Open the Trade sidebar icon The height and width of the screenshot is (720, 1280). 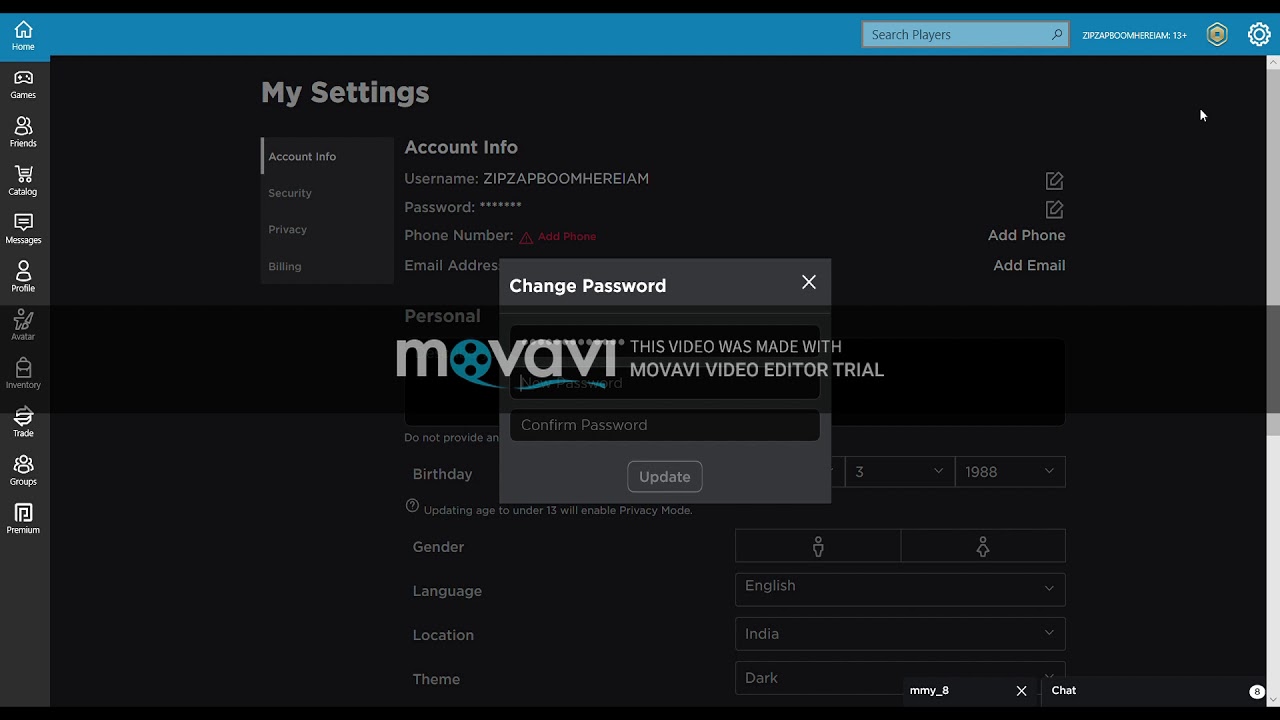click(23, 422)
